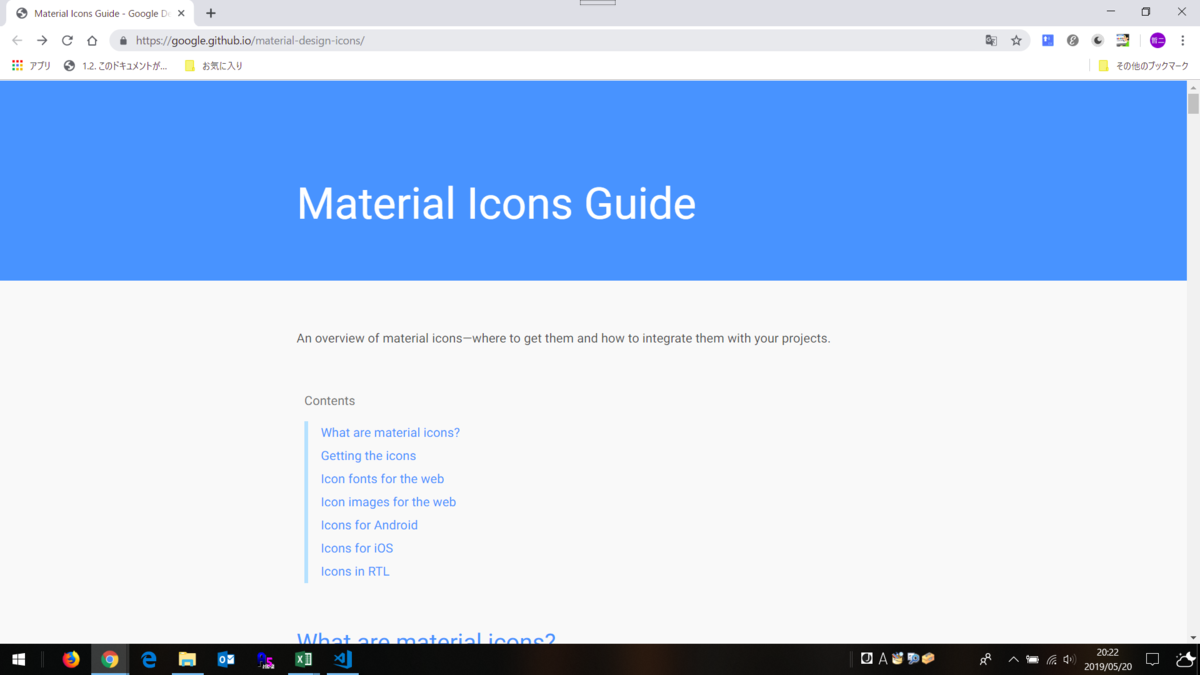Open the Action Center notification icon
1200x675 pixels.
(1152, 659)
